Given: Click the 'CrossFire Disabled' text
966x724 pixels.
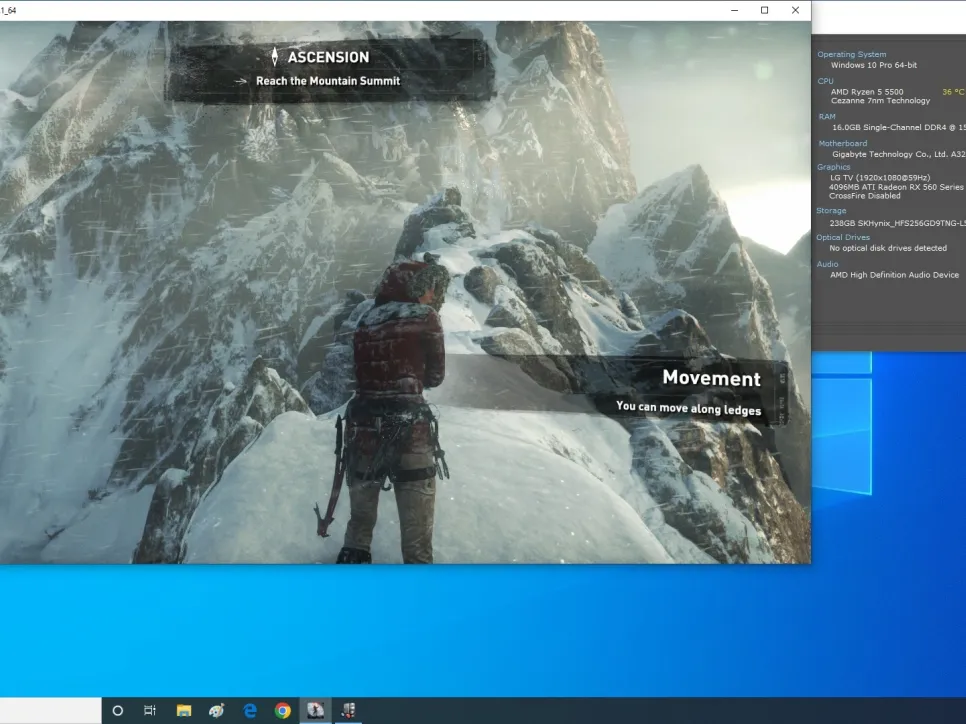Looking at the screenshot, I should click(x=864, y=196).
